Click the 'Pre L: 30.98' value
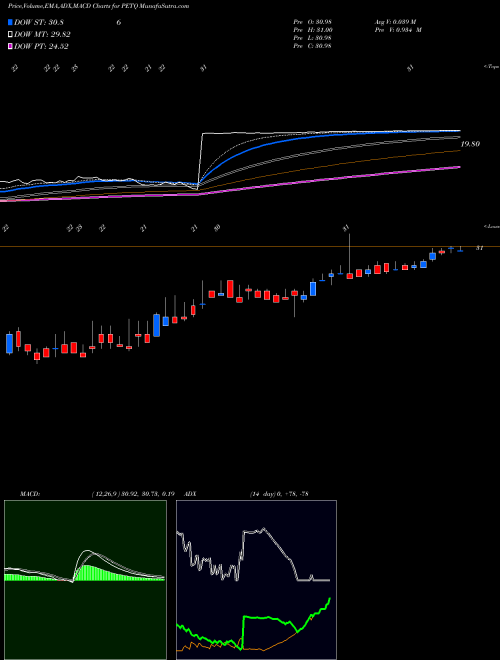The height and width of the screenshot is (660, 500). (313, 38)
